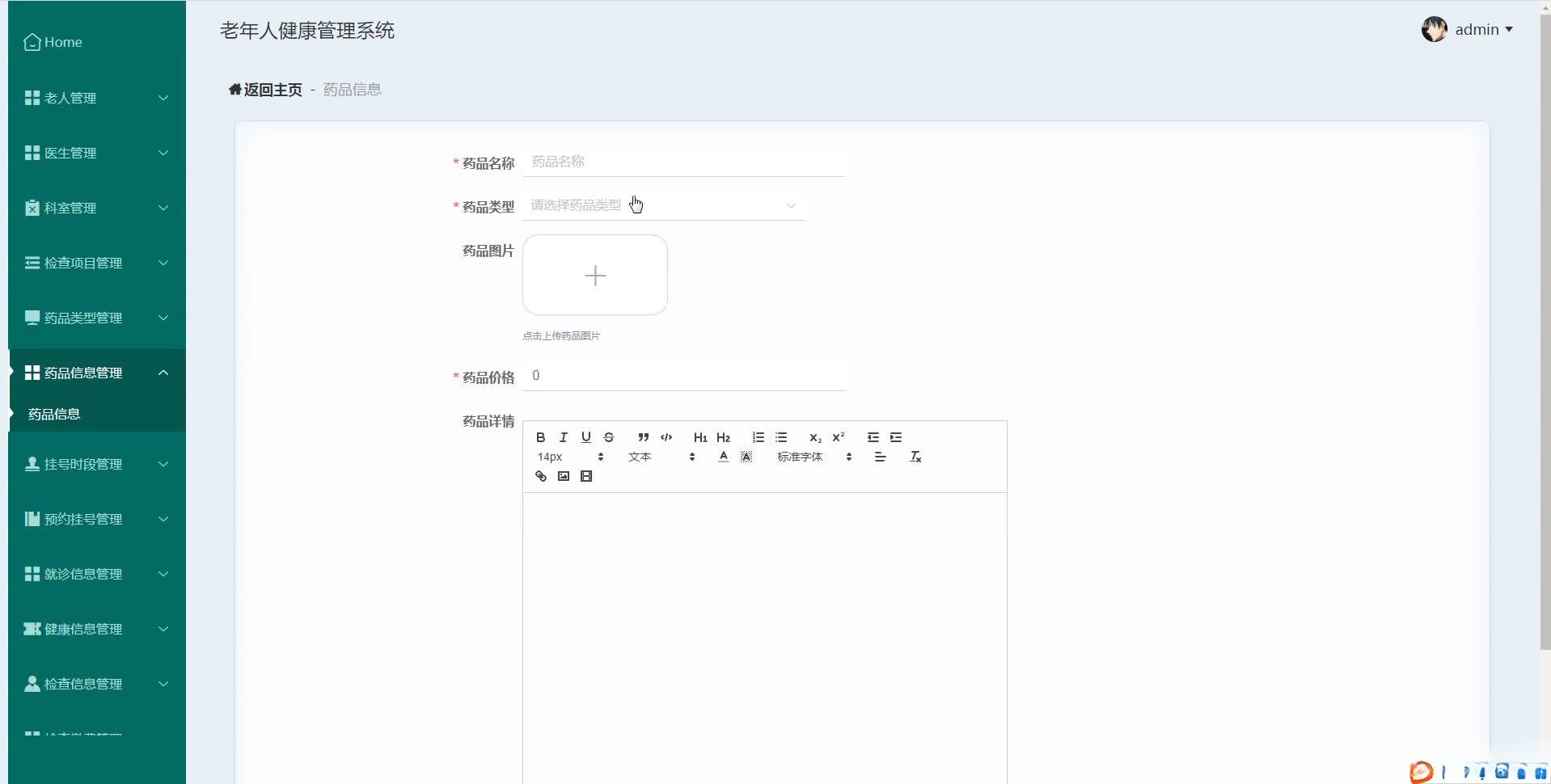Go to Home in the sidebar
The height and width of the screenshot is (784, 1551).
coord(53,42)
